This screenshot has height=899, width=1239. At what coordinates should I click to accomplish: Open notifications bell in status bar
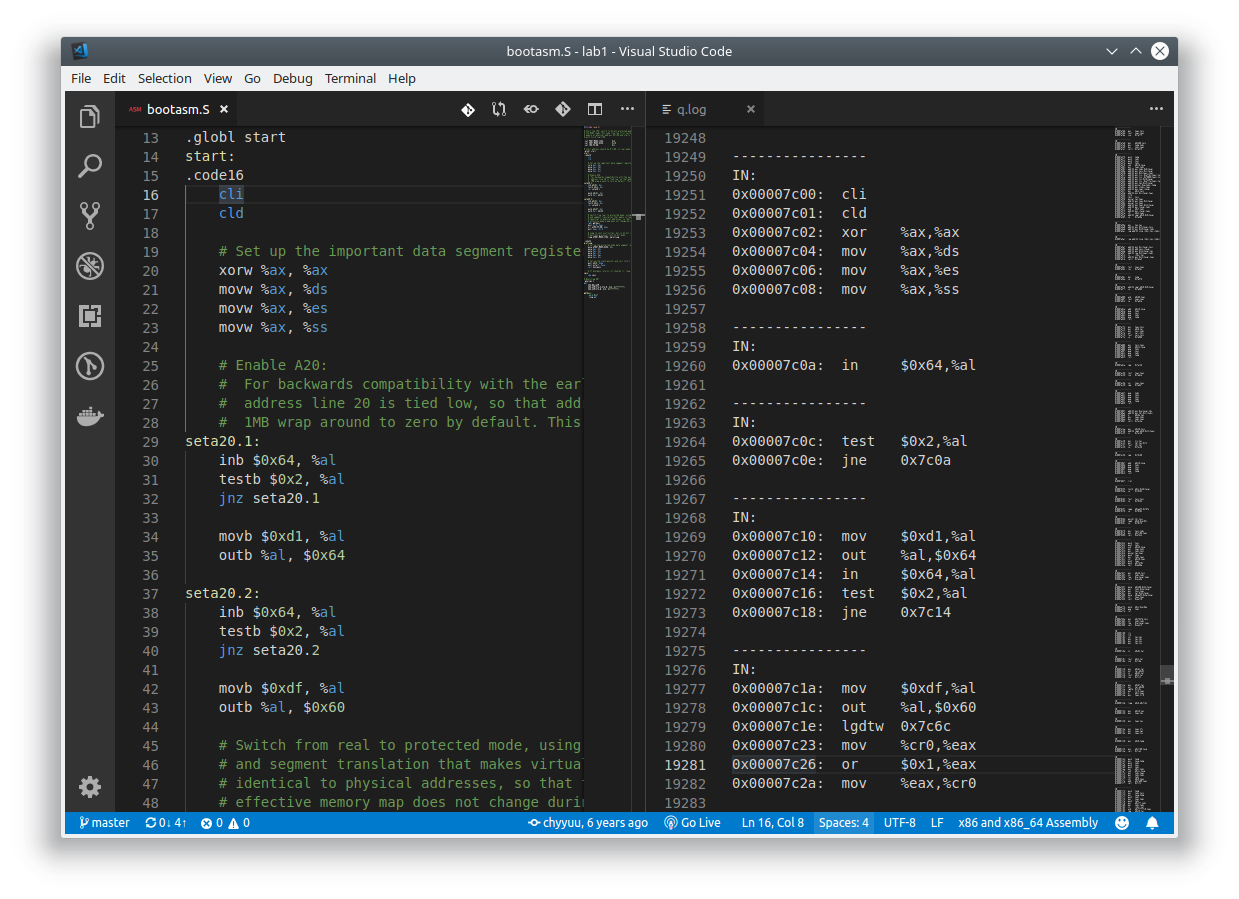1152,823
